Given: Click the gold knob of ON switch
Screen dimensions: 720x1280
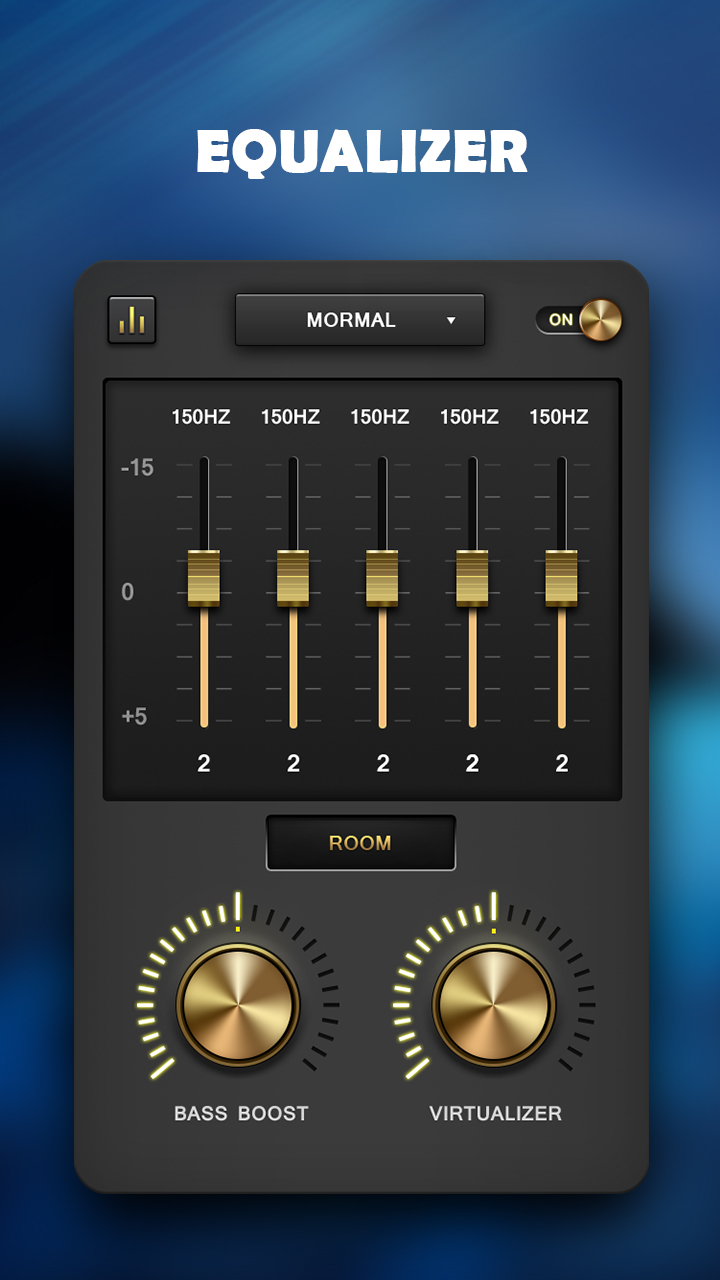Looking at the screenshot, I should tap(601, 320).
